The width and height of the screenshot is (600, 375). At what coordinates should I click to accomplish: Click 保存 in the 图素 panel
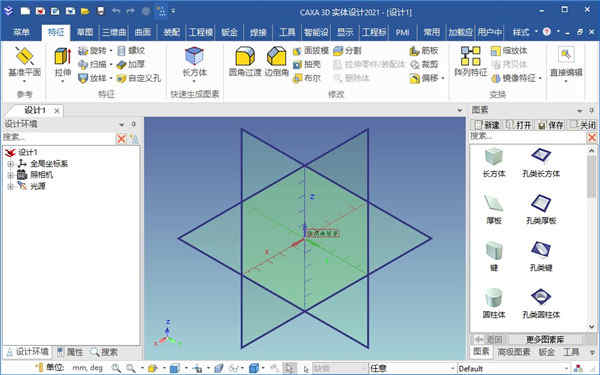551,125
